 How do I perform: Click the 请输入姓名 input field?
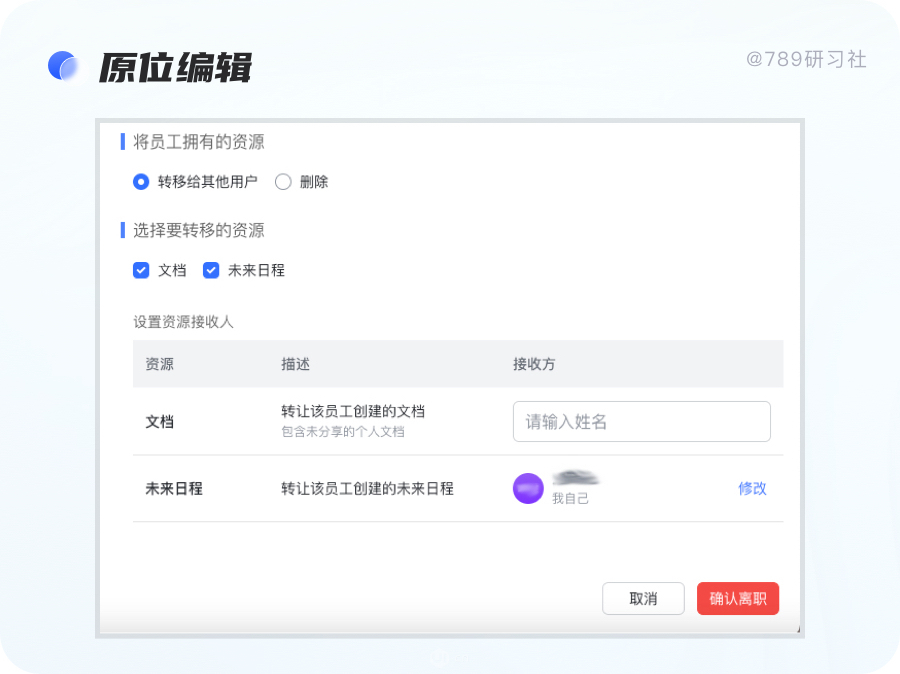click(642, 421)
